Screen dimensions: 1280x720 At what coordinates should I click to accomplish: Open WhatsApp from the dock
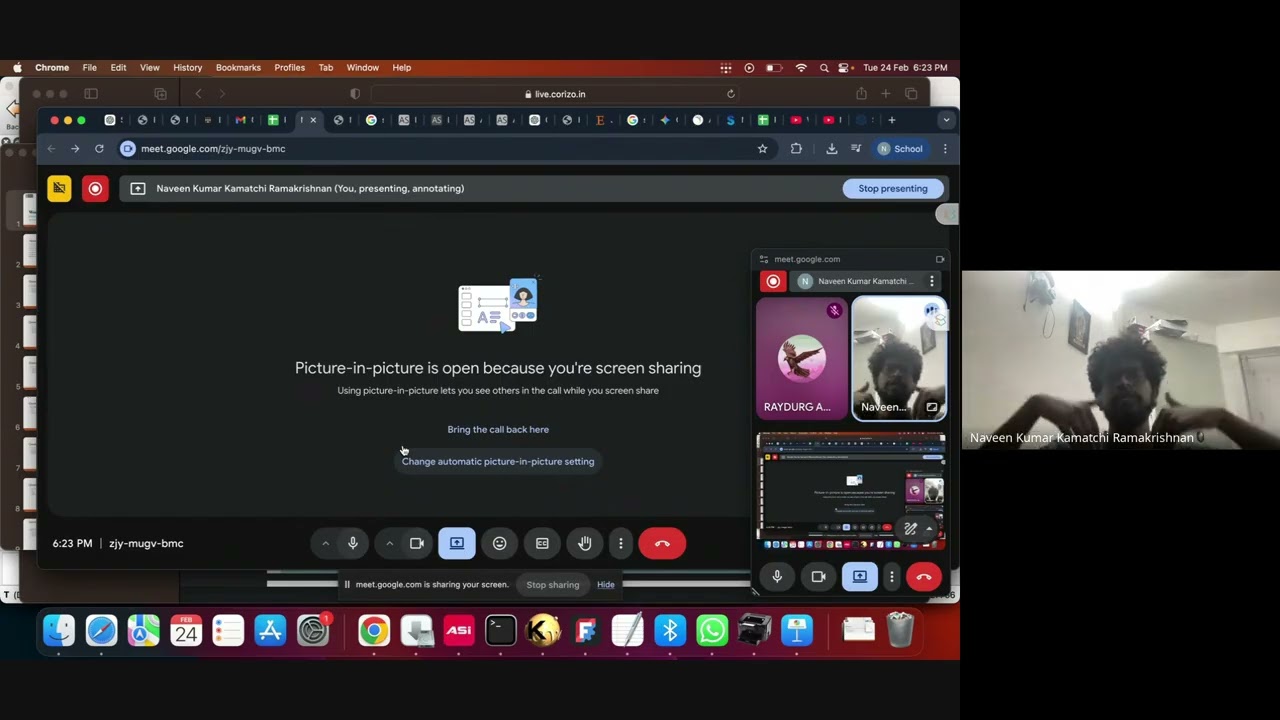coord(712,630)
